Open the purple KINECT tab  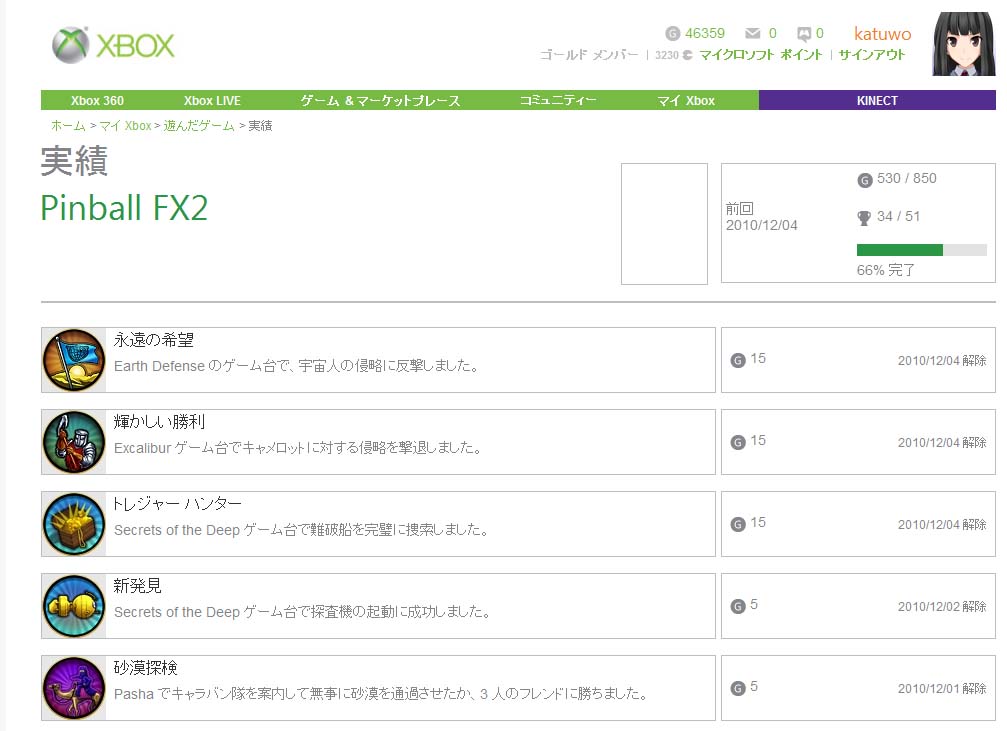pyautogui.click(x=877, y=100)
